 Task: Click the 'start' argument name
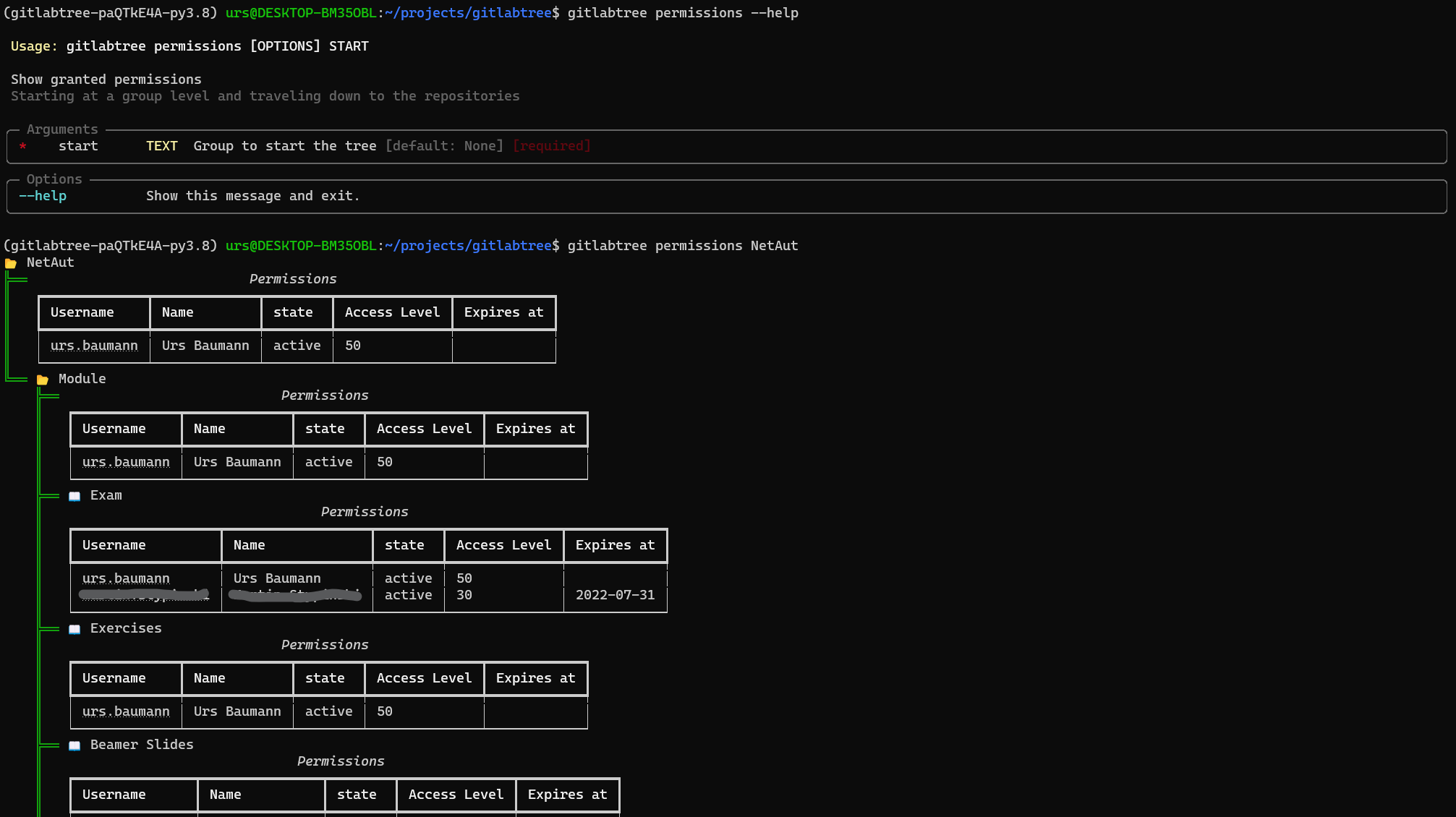78,146
